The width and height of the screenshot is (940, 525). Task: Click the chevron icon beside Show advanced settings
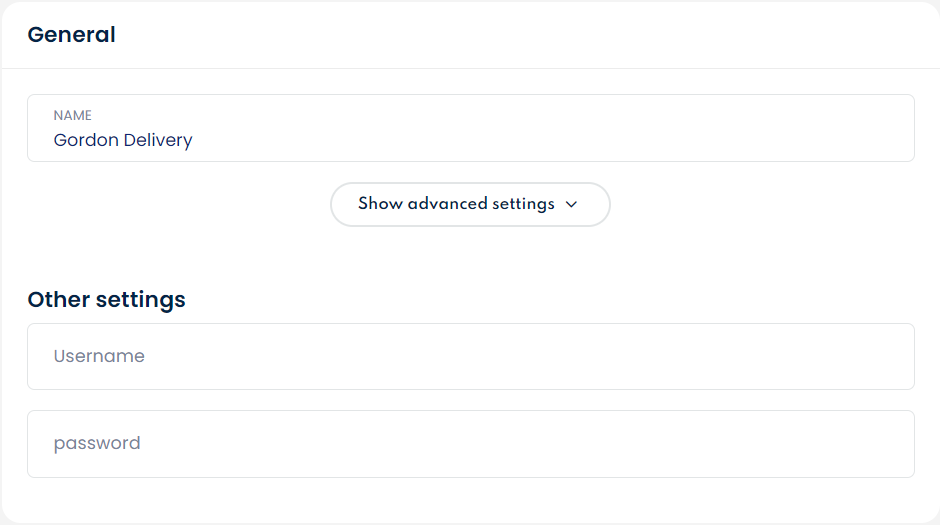pyautogui.click(x=571, y=204)
